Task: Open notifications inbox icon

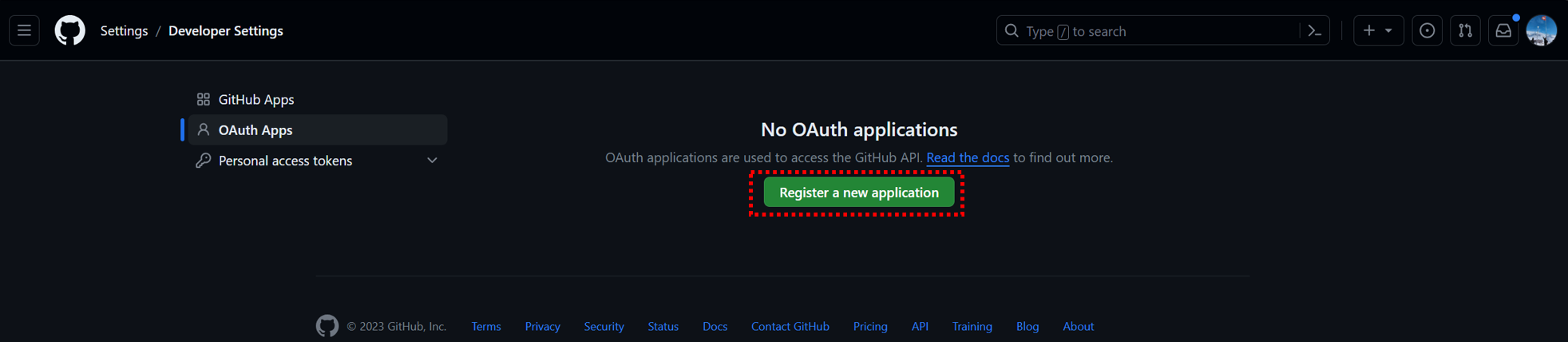Action: coord(1503,30)
